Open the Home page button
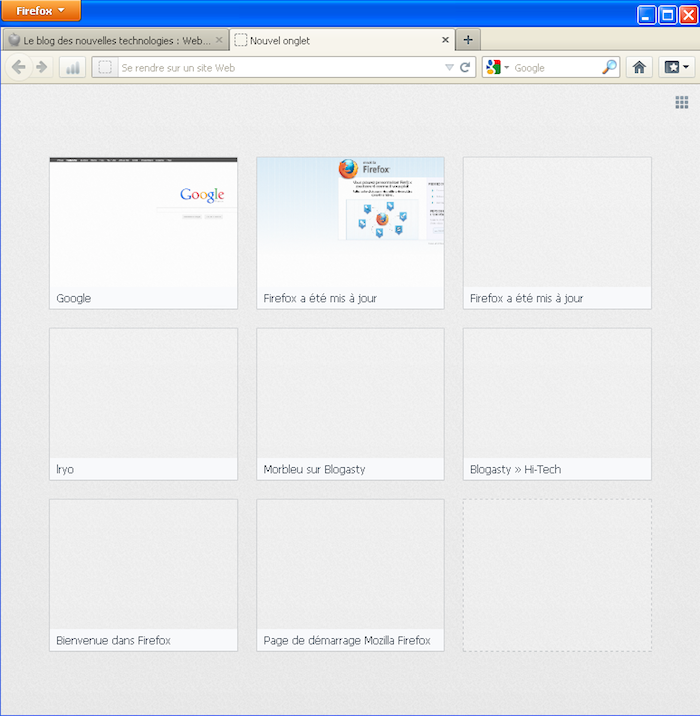Viewport: 700px width, 716px height. [x=639, y=67]
